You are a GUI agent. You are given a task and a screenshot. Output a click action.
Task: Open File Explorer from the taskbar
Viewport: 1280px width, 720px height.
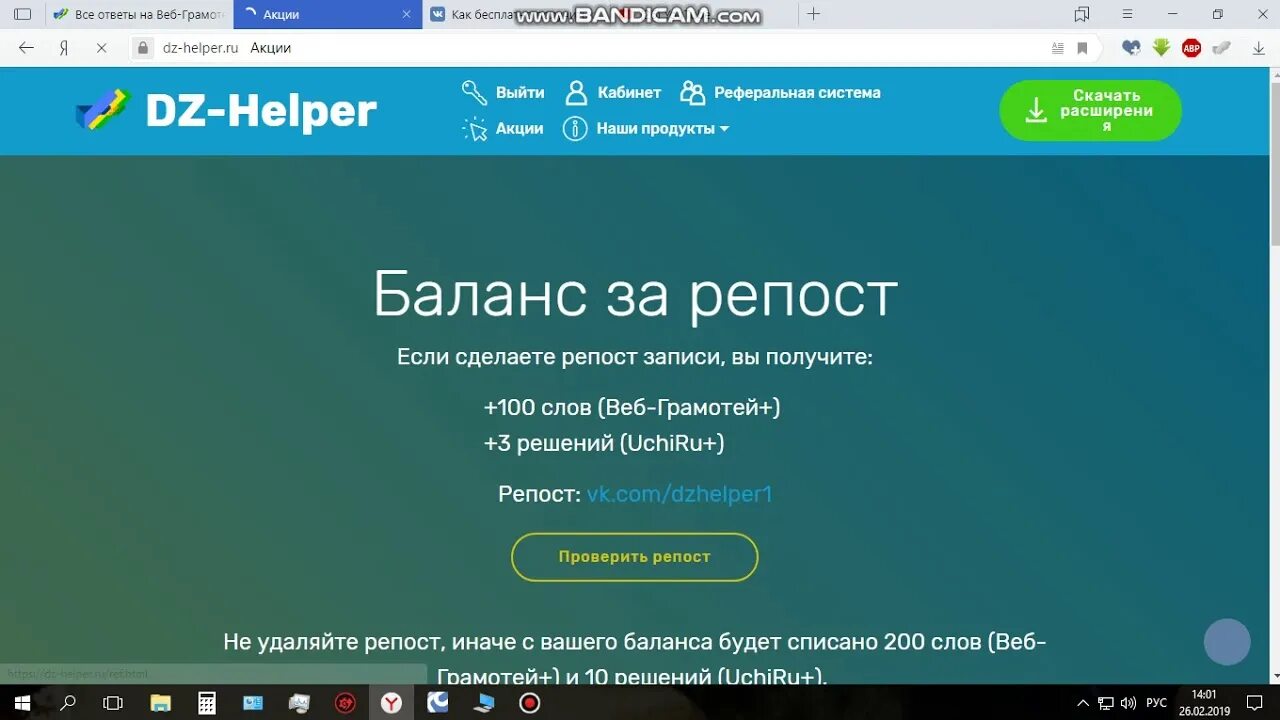click(160, 703)
